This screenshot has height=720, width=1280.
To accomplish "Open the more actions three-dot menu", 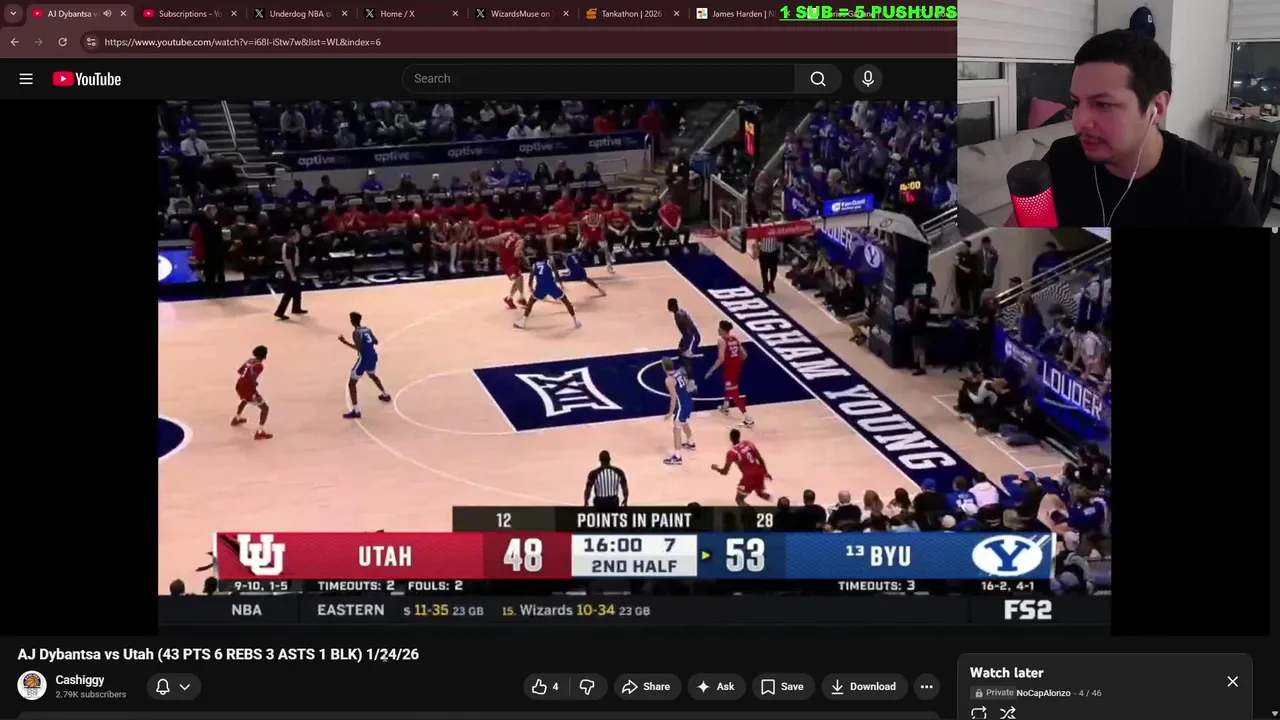I will 927,686.
